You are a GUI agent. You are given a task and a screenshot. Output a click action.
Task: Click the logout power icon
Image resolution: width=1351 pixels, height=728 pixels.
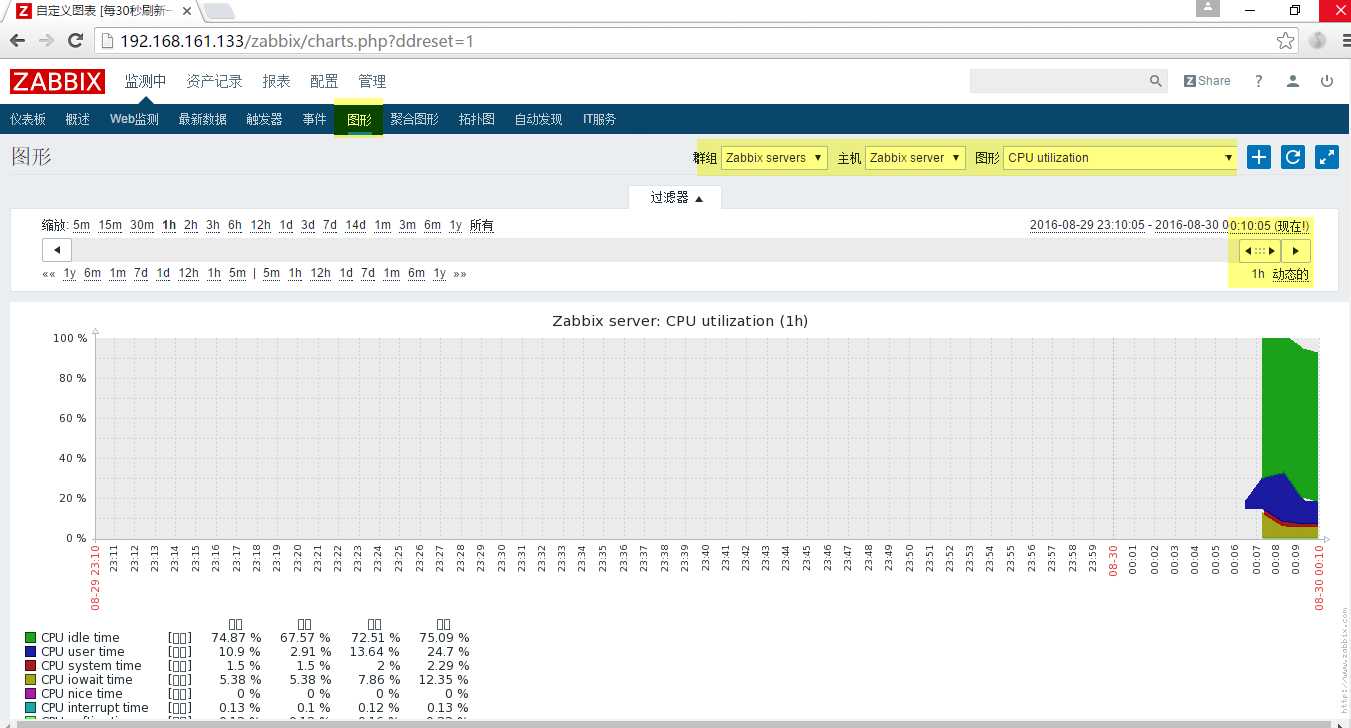(1327, 81)
